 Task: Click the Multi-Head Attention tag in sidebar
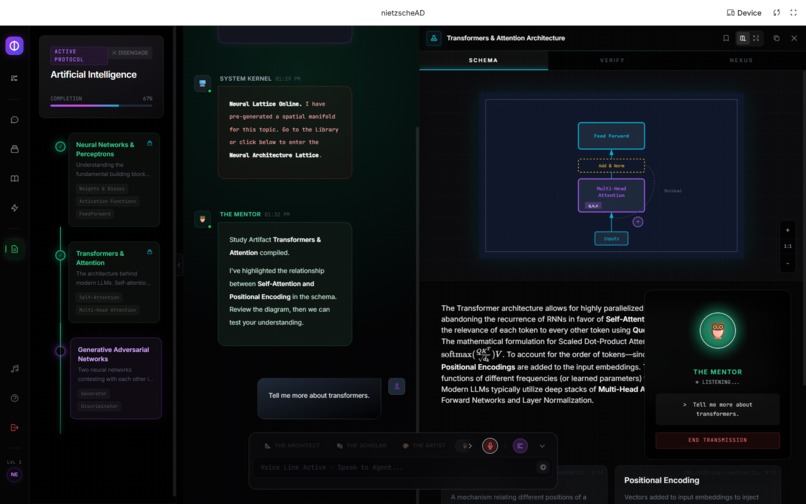click(x=107, y=310)
